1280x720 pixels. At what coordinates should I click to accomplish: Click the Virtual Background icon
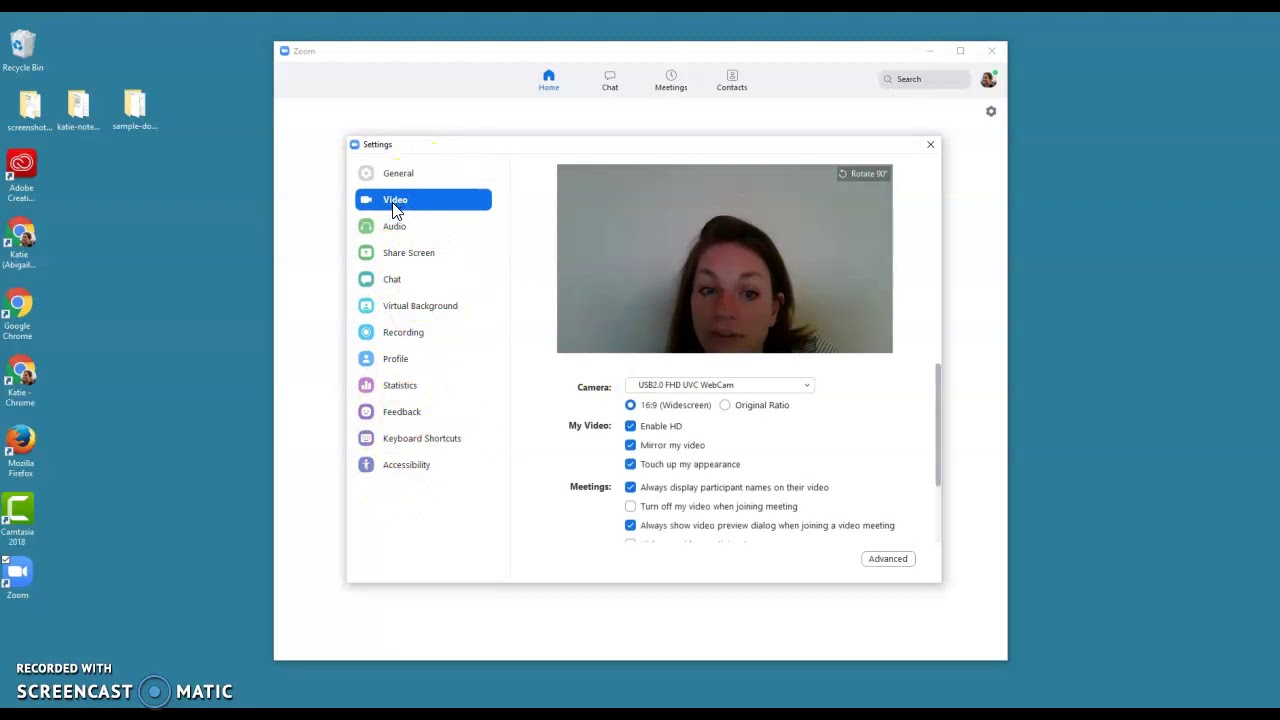[366, 306]
